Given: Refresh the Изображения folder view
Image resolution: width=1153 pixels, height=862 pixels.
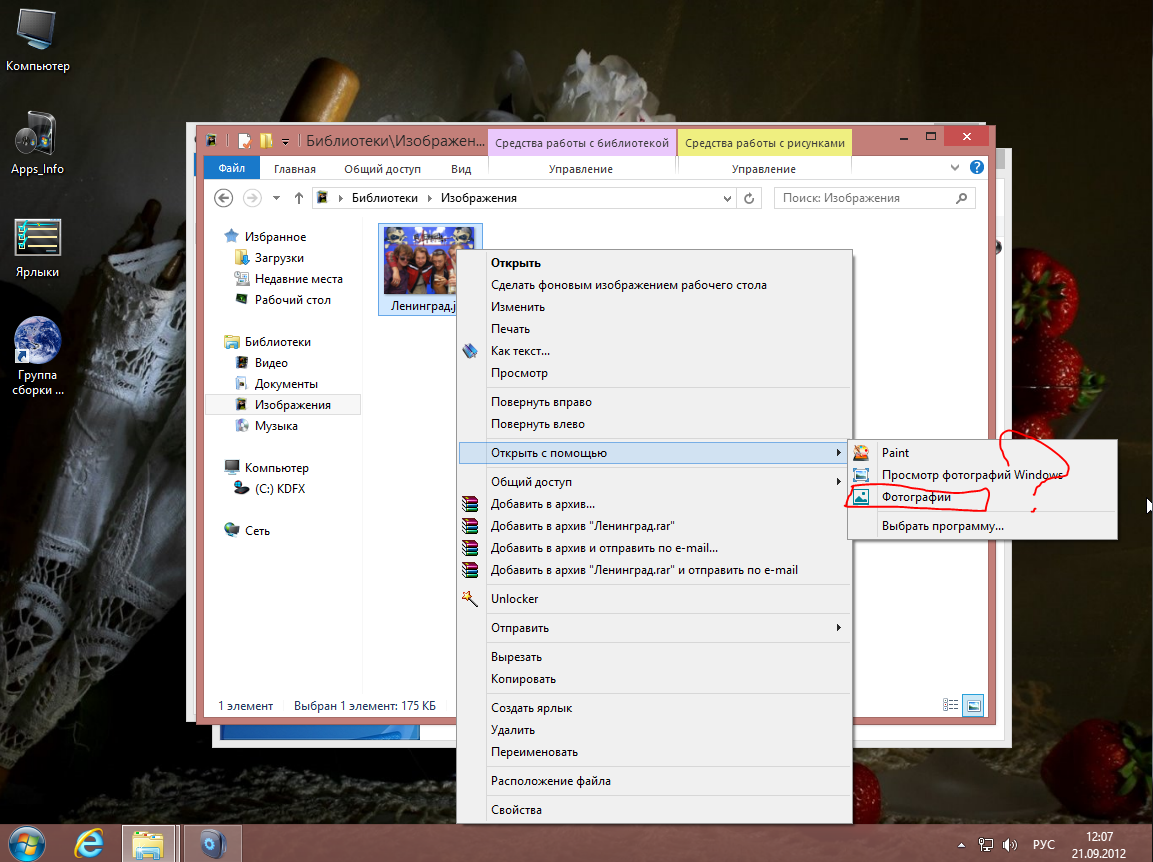Looking at the screenshot, I should 749,198.
